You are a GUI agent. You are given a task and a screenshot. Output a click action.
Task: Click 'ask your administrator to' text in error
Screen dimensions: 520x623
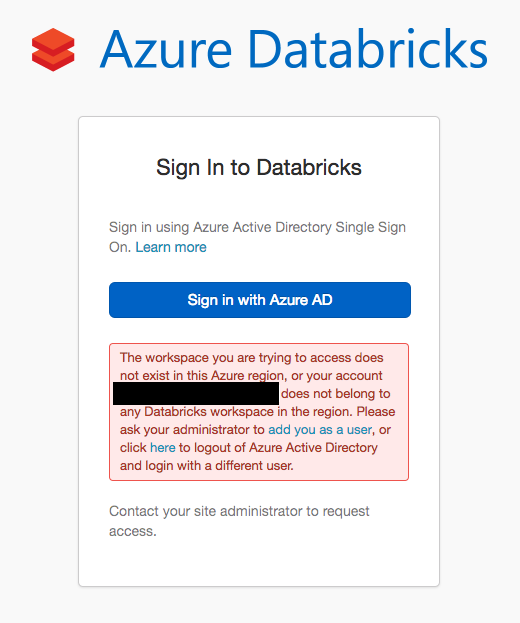192,430
